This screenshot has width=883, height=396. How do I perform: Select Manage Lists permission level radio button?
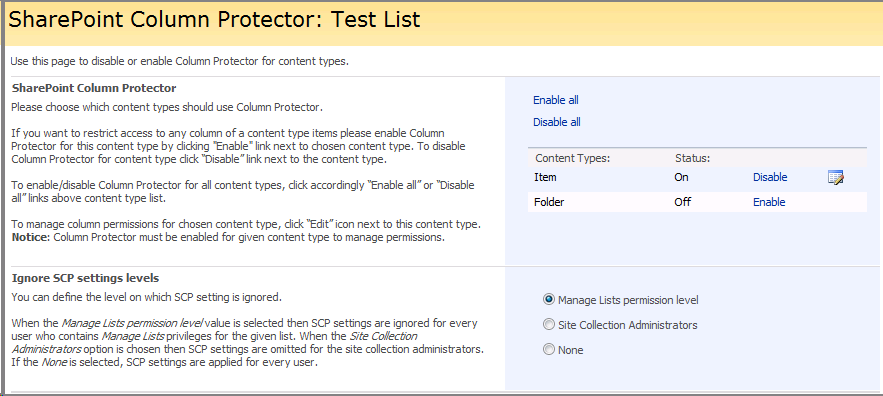tap(548, 300)
